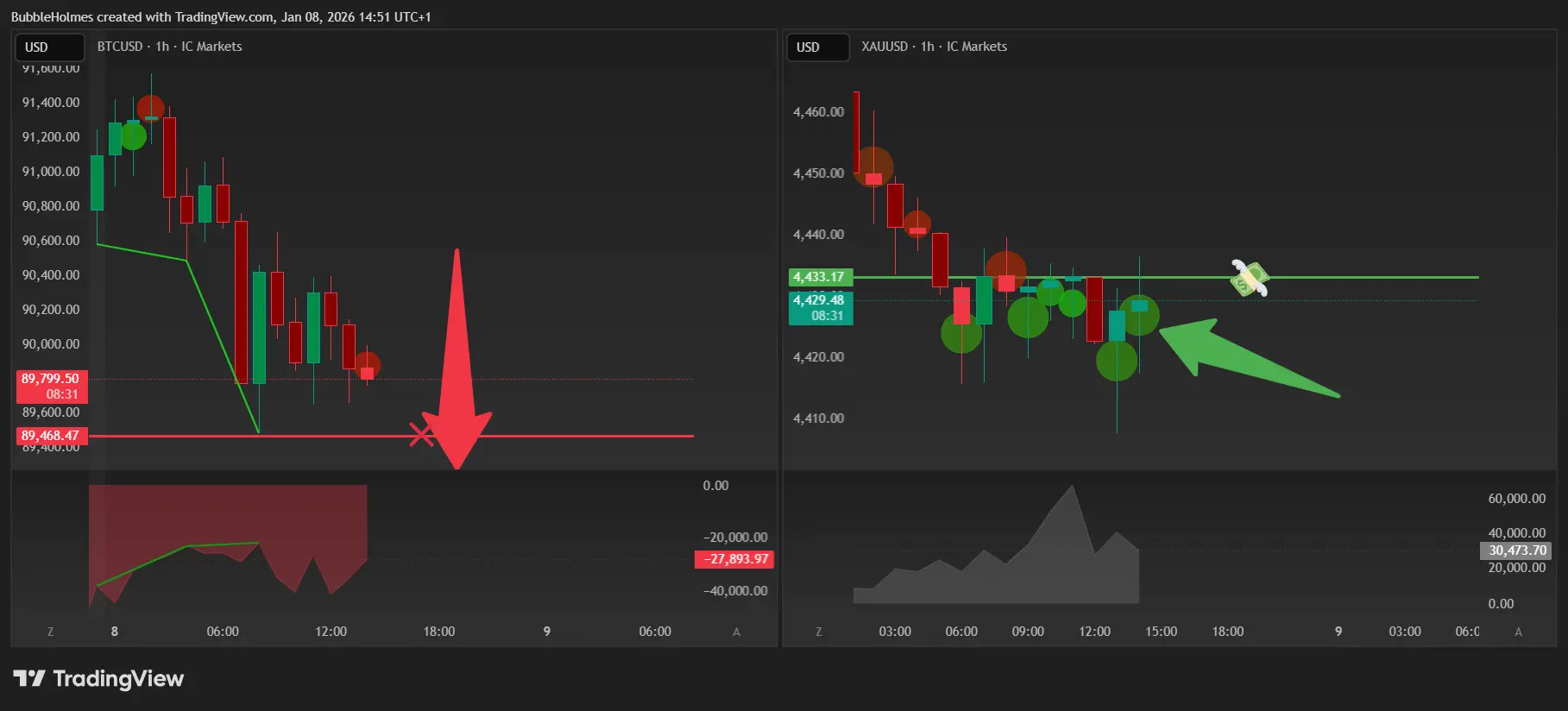Open the USD currency selector on BTCUSD chart

(49, 47)
